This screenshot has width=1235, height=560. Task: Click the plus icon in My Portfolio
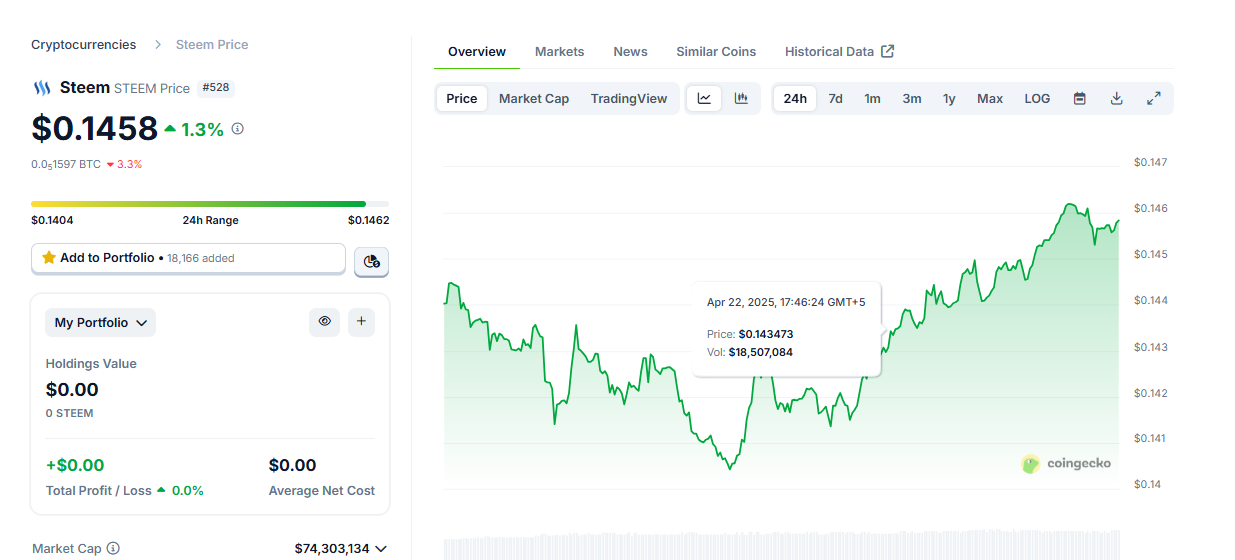click(361, 322)
